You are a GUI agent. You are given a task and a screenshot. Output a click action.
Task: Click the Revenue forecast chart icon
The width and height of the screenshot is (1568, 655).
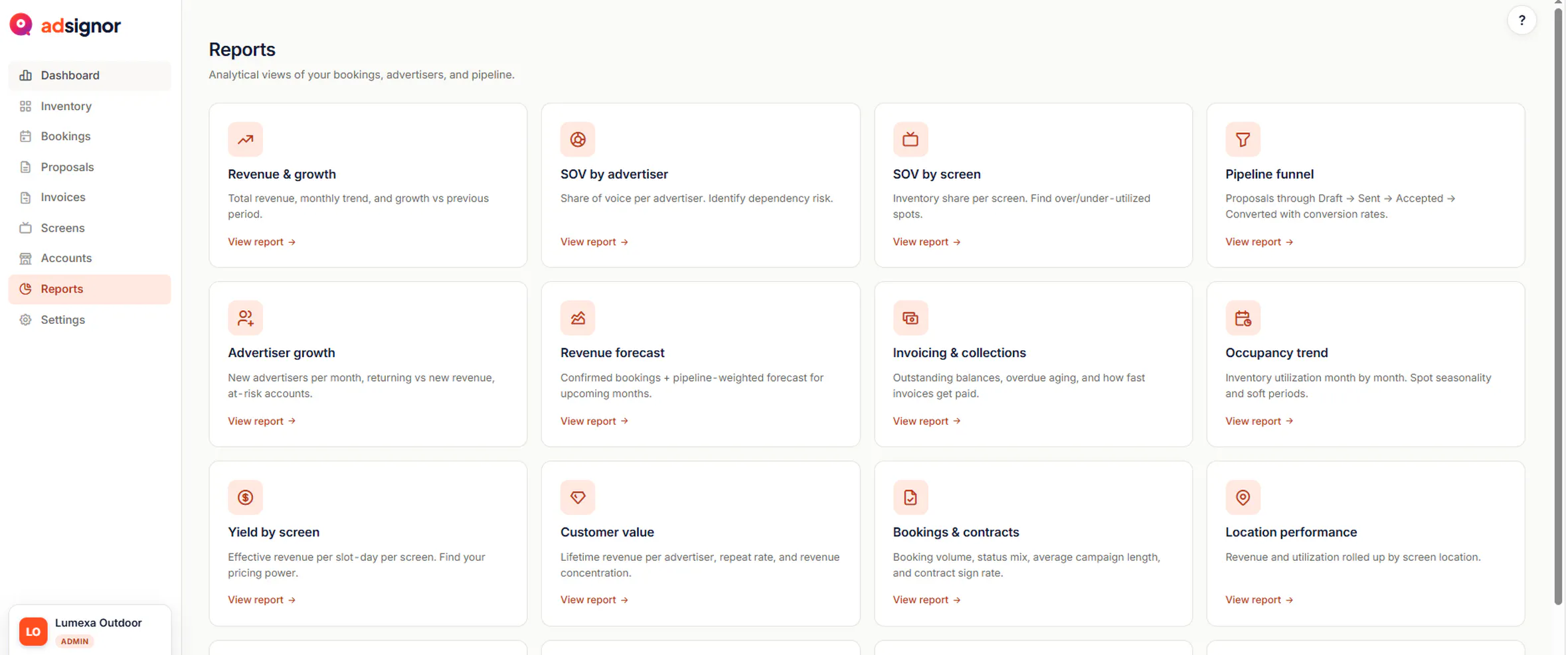(x=578, y=318)
